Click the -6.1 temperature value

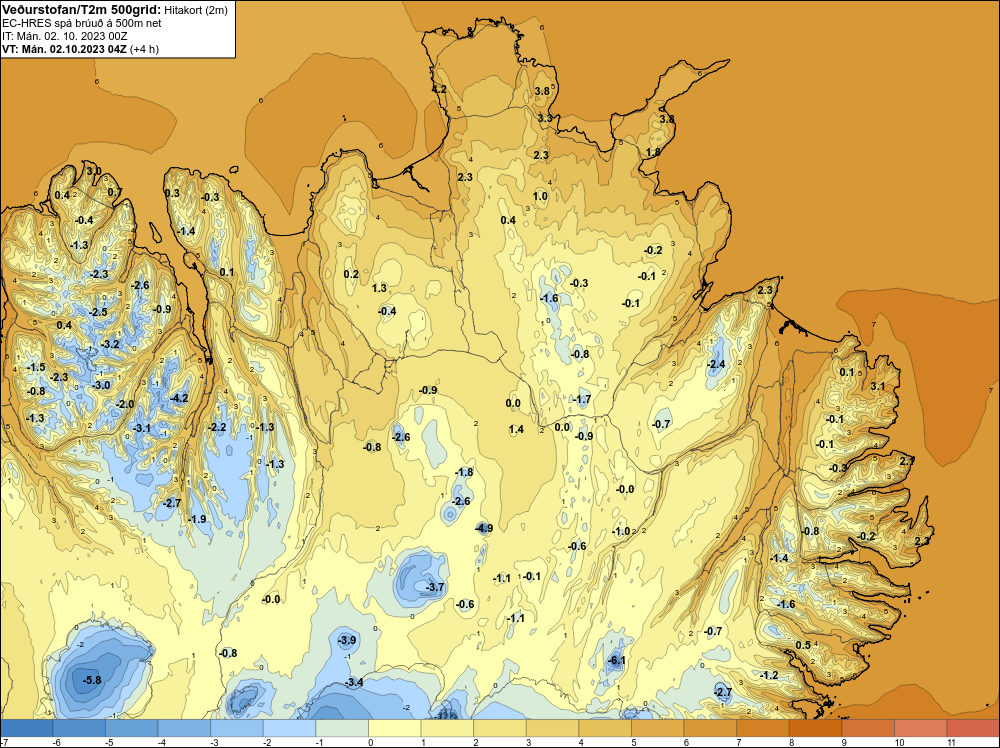pyautogui.click(x=616, y=661)
